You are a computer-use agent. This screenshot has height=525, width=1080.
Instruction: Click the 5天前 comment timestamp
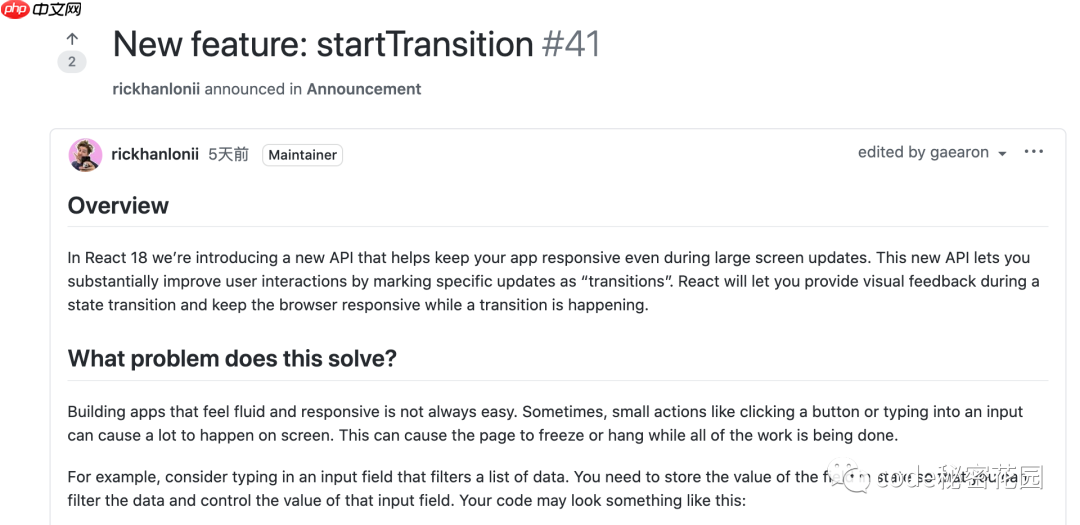[228, 154]
